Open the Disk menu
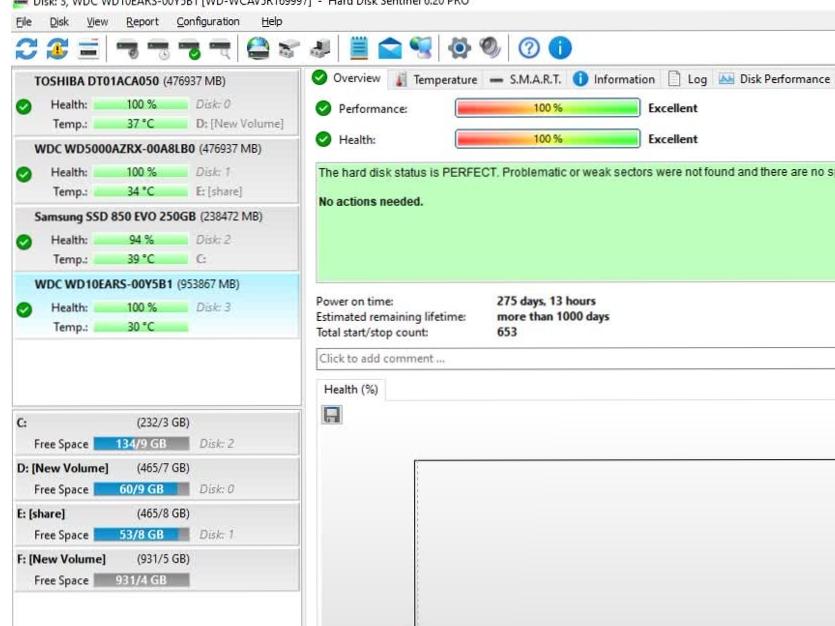The image size is (835, 626). point(58,22)
